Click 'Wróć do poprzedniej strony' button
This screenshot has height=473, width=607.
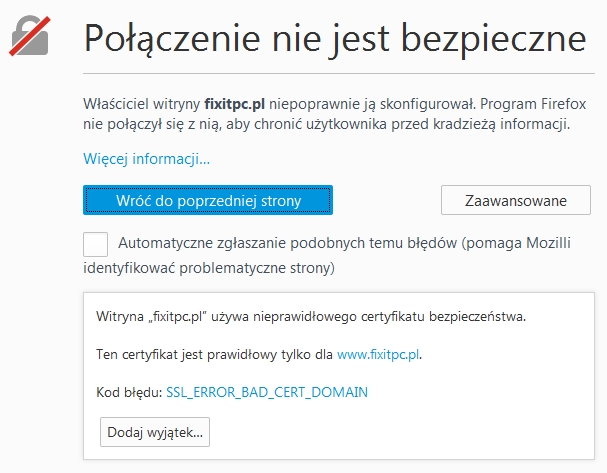tap(208, 200)
